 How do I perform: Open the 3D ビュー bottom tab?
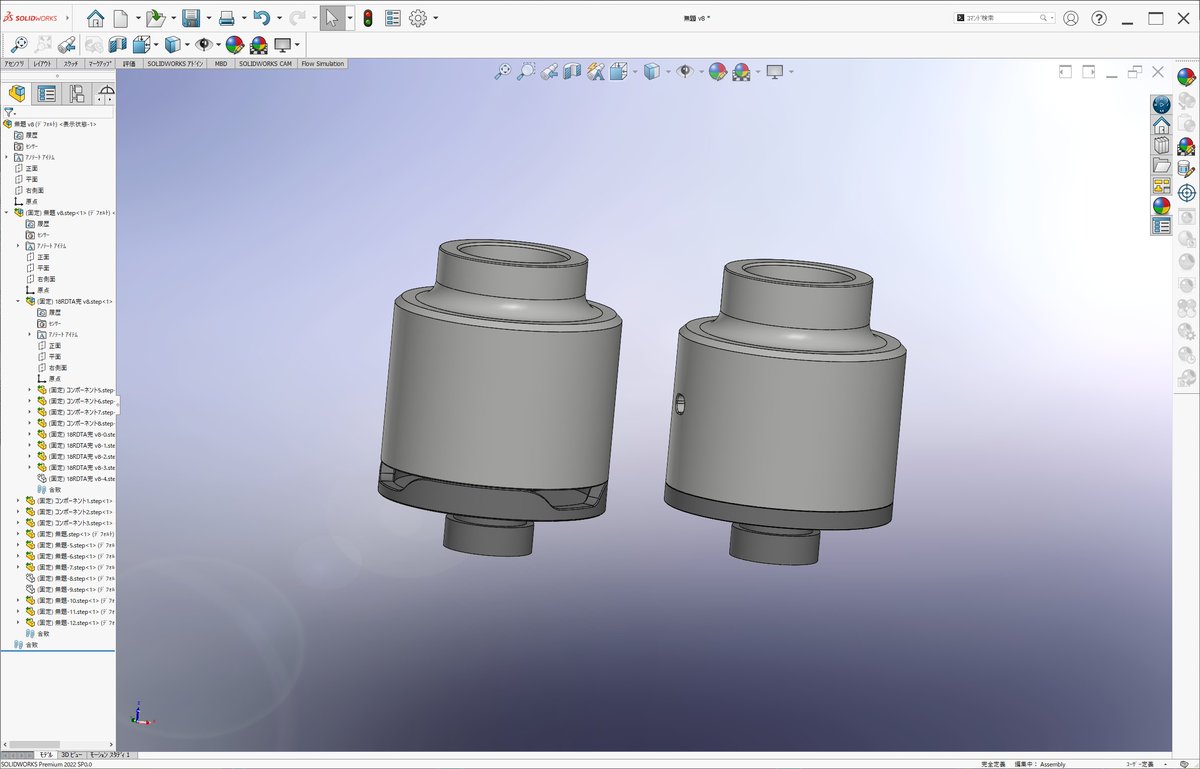[71, 755]
